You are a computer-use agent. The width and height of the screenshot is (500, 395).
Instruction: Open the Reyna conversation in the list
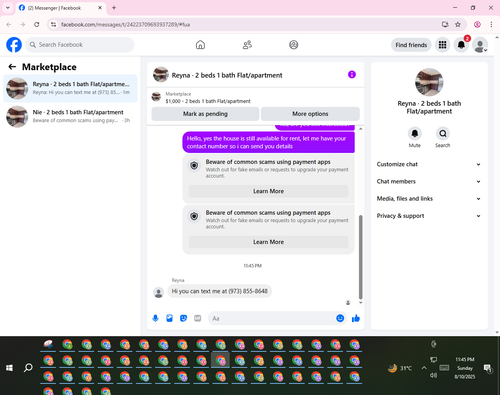(x=70, y=88)
